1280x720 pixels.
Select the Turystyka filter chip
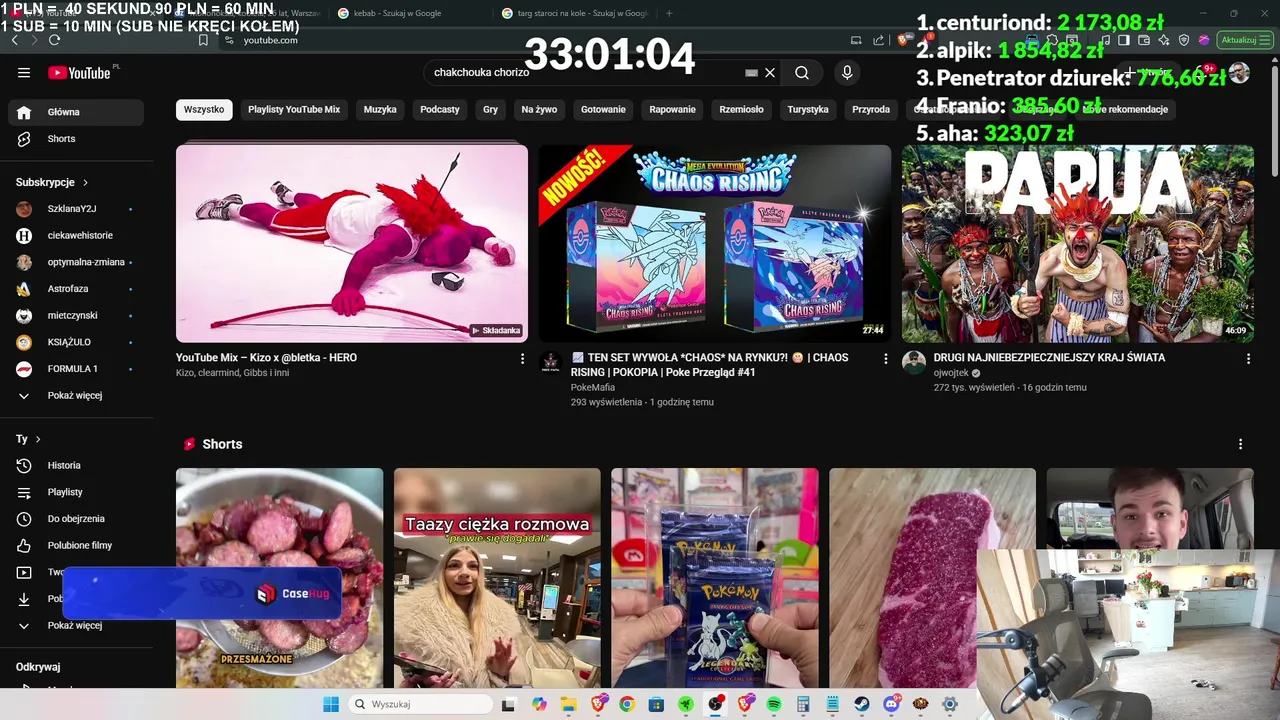tap(808, 109)
